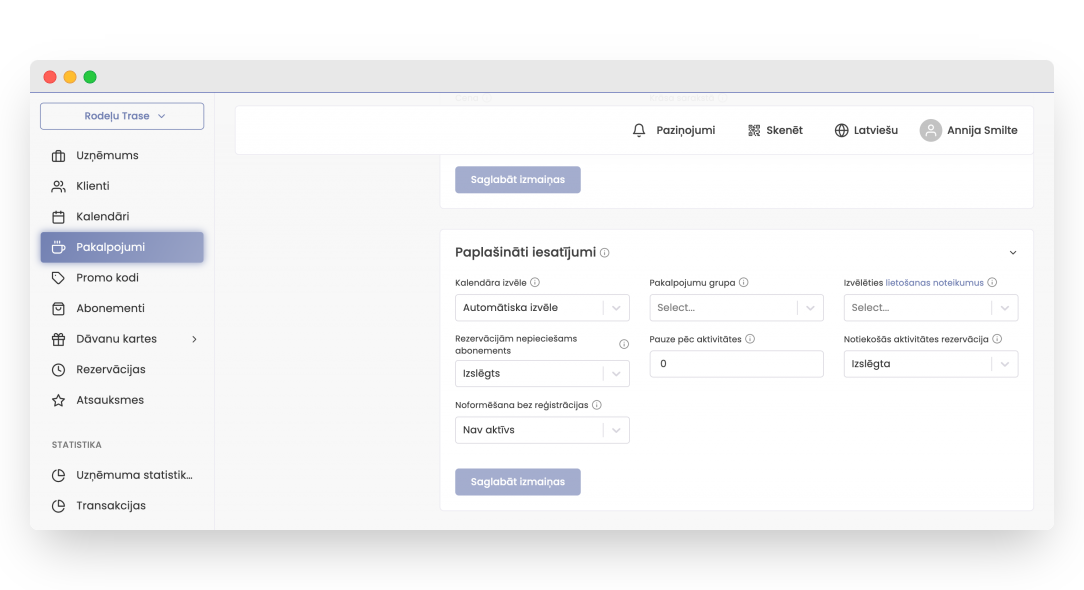
Task: Follow the lietošanas noteikumus link
Action: pyautogui.click(x=934, y=283)
